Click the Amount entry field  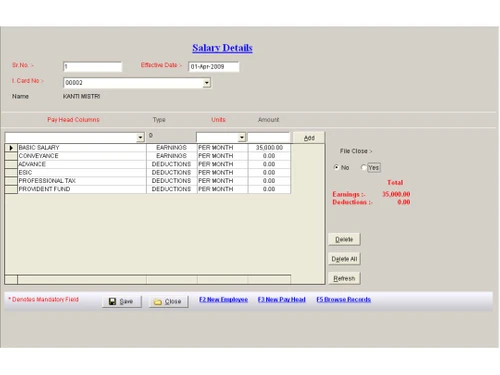[x=269, y=137]
